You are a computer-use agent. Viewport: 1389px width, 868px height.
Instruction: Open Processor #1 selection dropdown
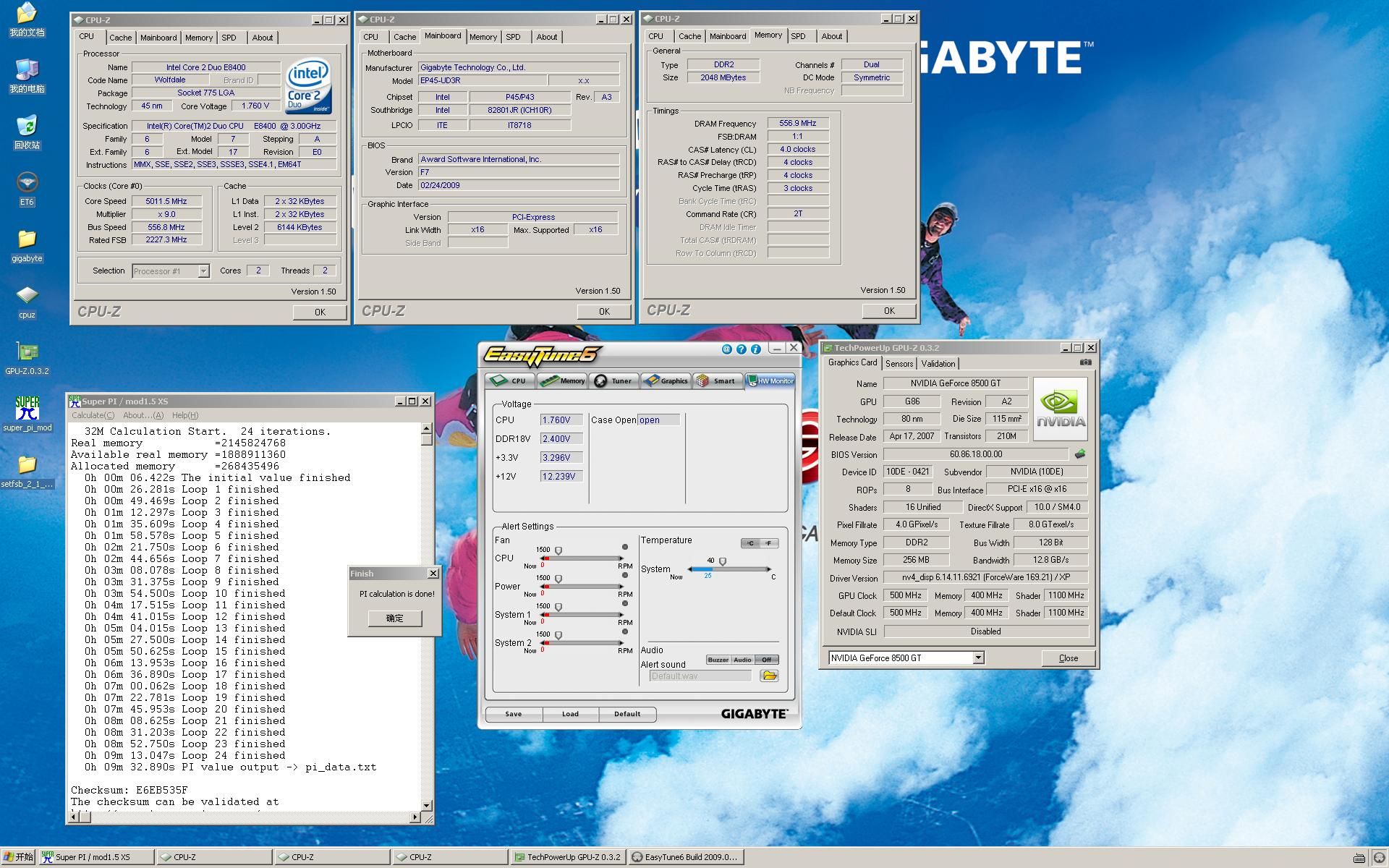point(203,271)
